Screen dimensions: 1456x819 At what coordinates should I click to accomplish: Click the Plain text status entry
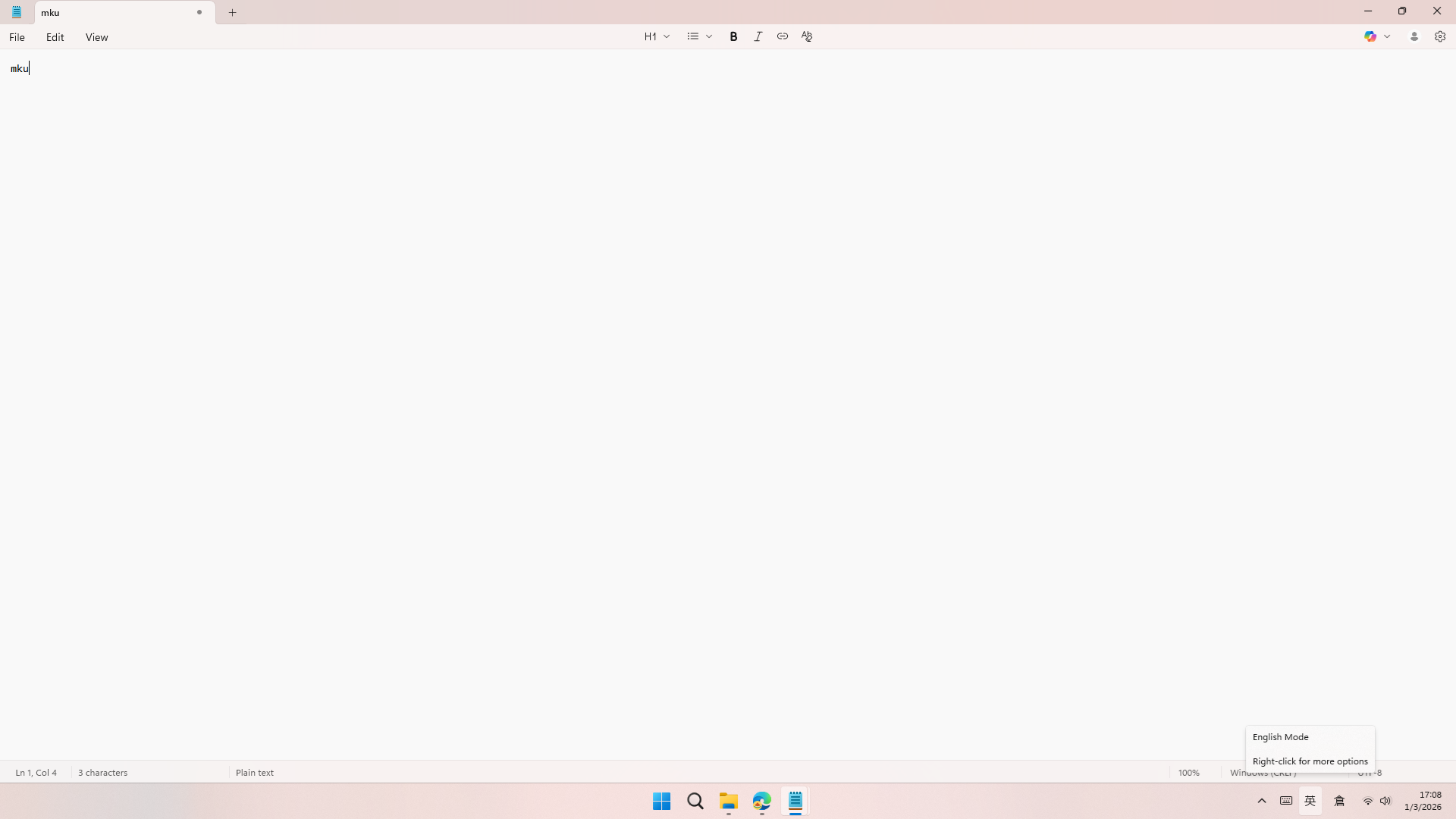click(x=255, y=773)
